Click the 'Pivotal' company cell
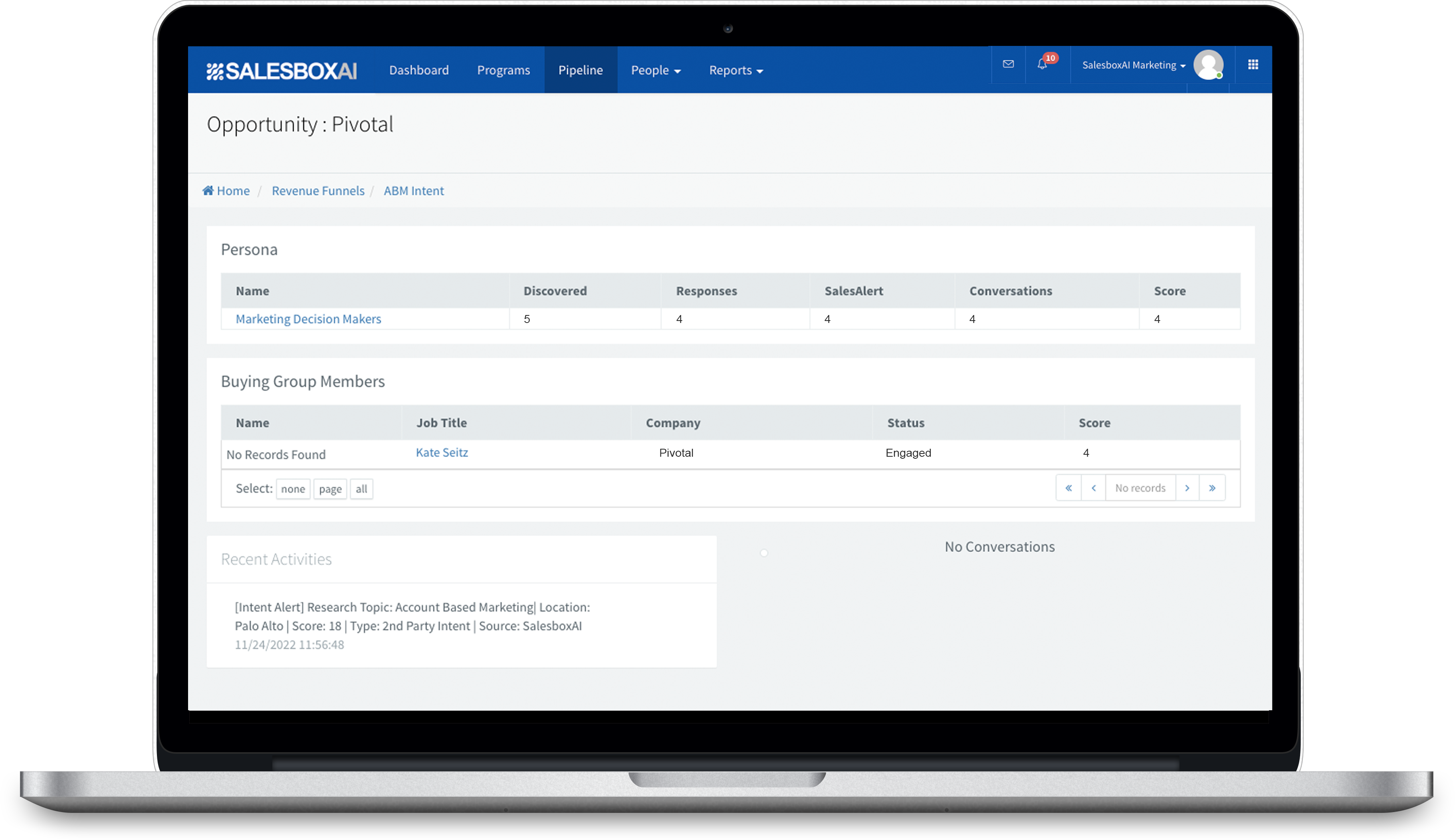Image resolution: width=1455 pixels, height=840 pixels. [x=676, y=453]
